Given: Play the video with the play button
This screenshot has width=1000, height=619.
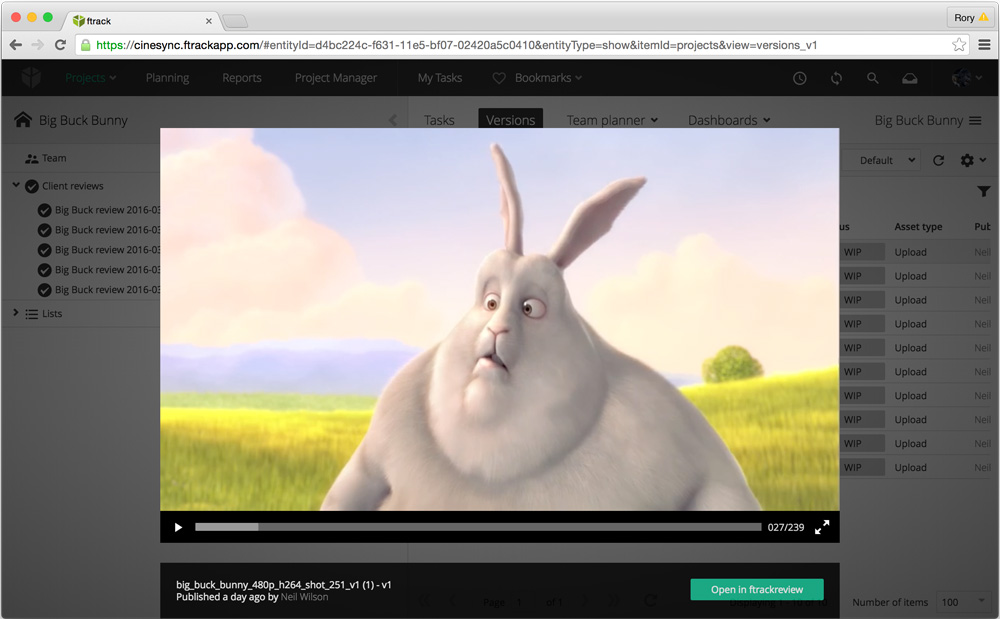Looking at the screenshot, I should (x=179, y=527).
